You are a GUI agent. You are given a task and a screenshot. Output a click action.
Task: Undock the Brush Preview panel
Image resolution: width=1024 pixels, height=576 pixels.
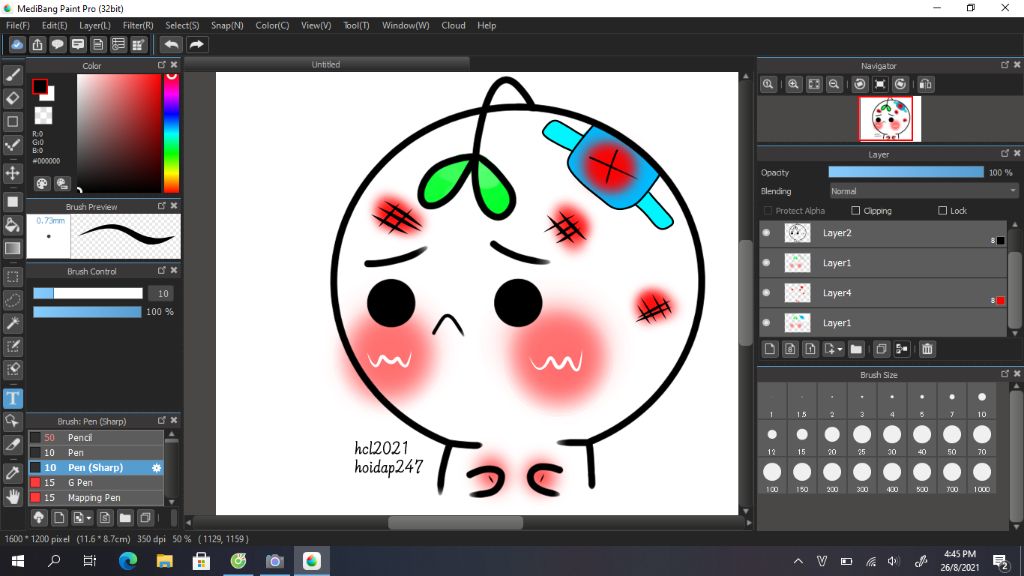point(161,206)
